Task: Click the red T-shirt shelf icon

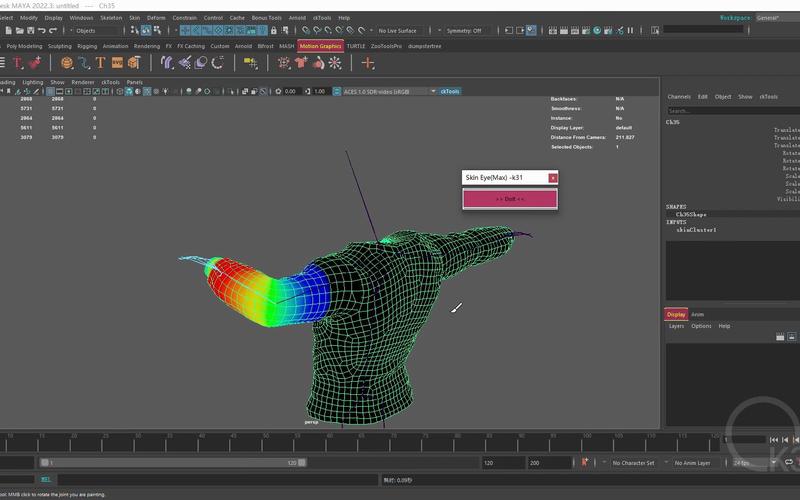Action: (x=300, y=63)
